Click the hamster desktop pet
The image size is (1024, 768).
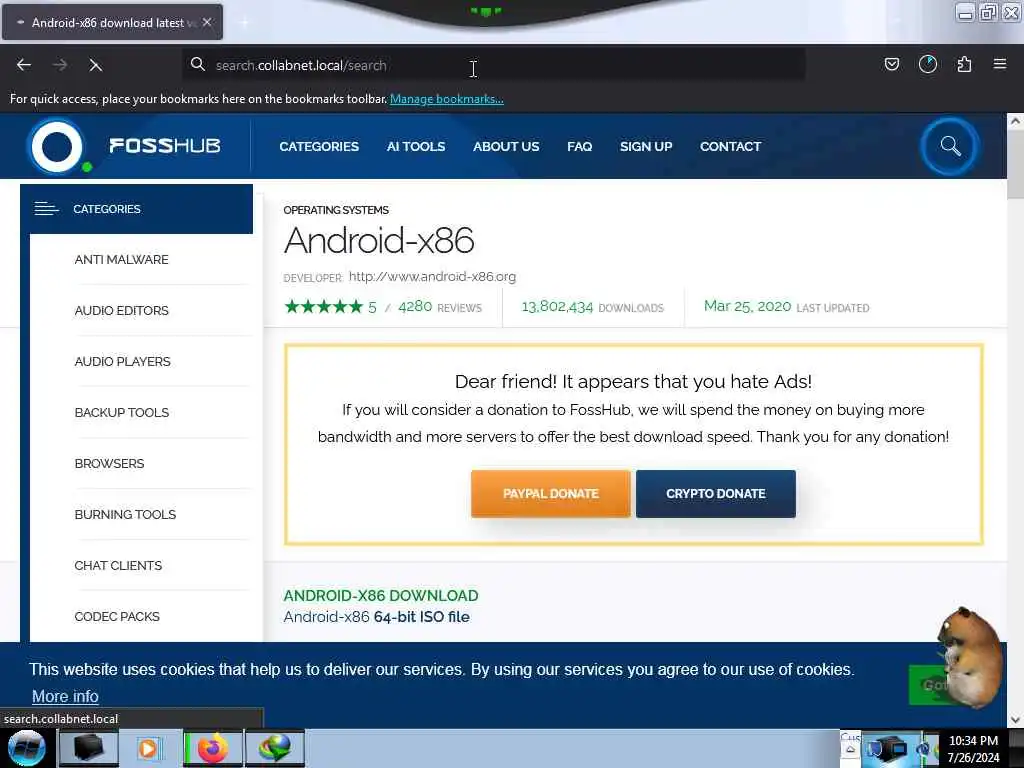[x=969, y=656]
